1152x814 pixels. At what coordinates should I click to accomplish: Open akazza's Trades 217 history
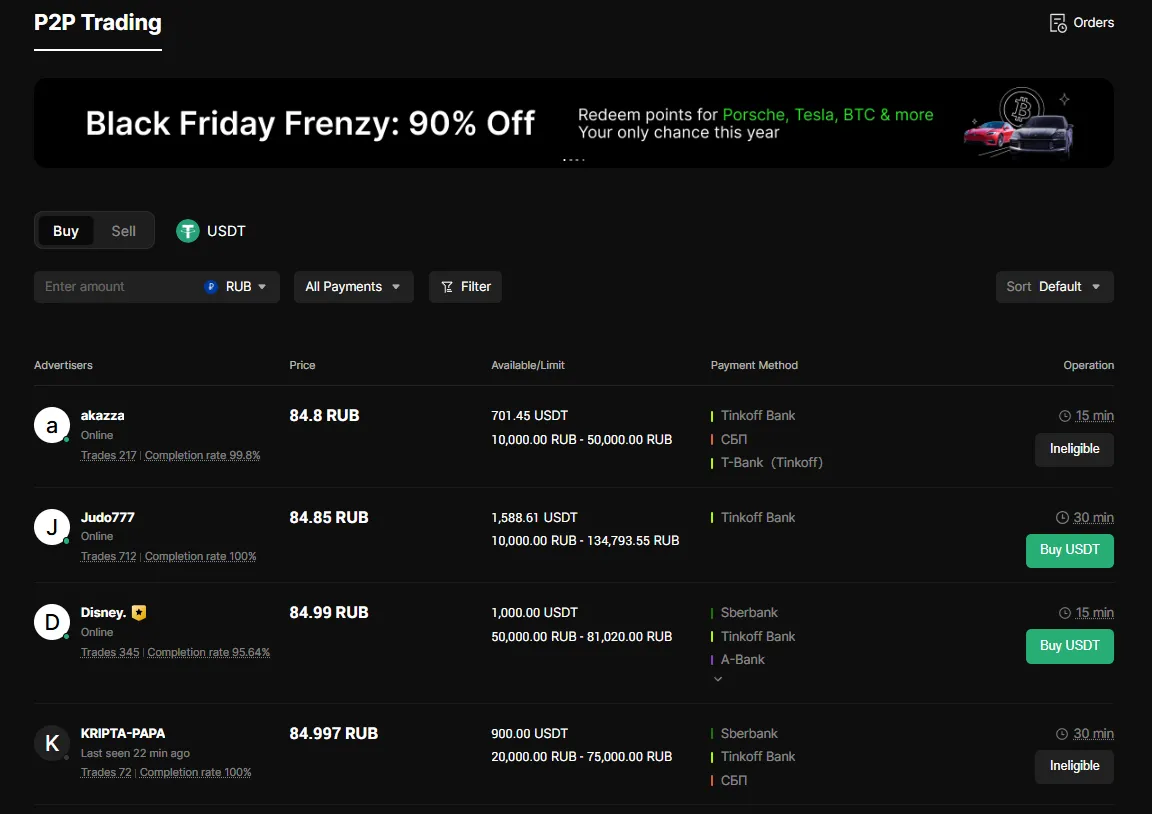[108, 454]
